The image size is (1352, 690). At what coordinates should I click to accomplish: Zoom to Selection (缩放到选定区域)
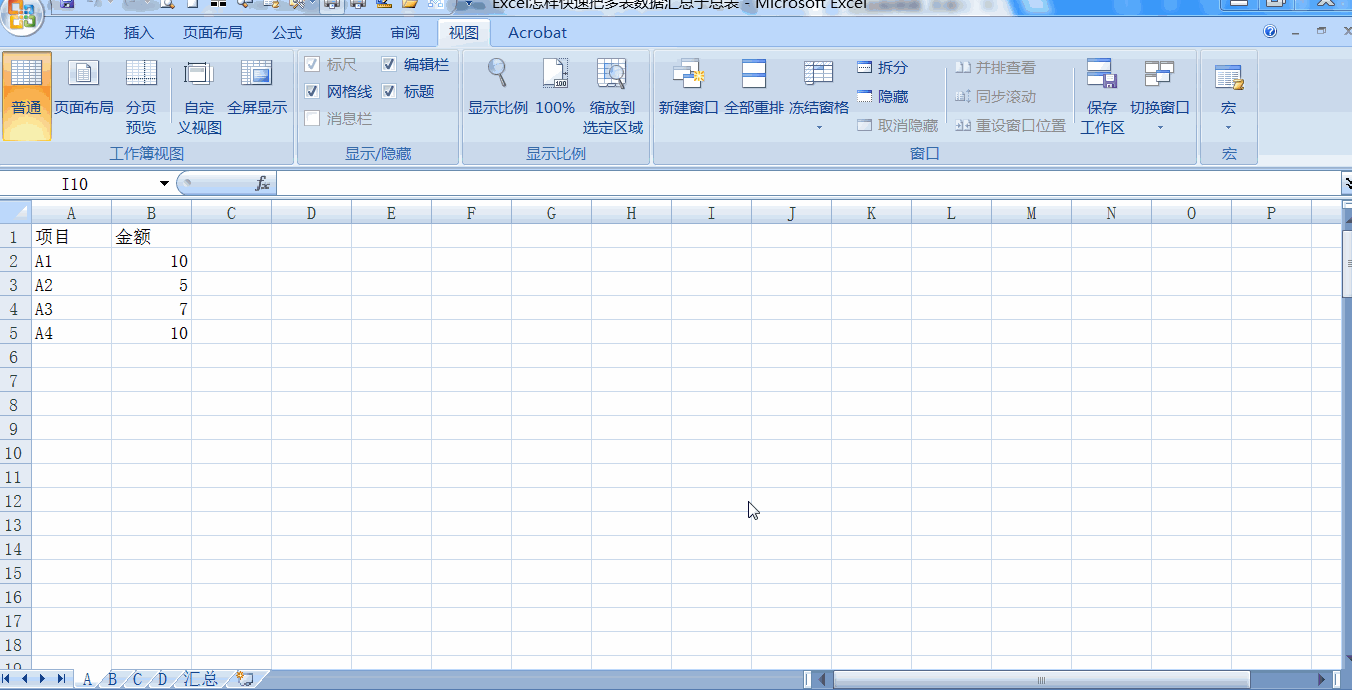[x=613, y=96]
